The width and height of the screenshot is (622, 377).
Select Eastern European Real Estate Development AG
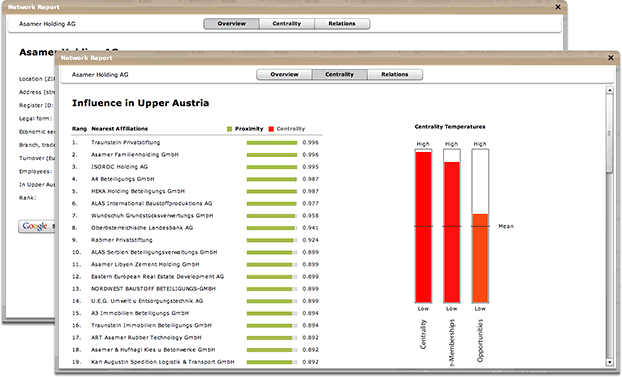[x=196, y=277]
